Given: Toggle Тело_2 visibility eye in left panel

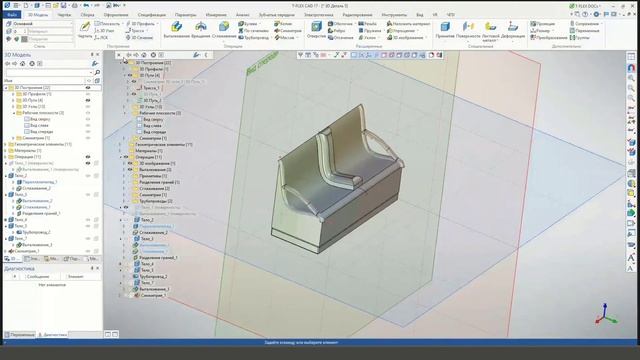Looking at the screenshot, I should tap(88, 176).
